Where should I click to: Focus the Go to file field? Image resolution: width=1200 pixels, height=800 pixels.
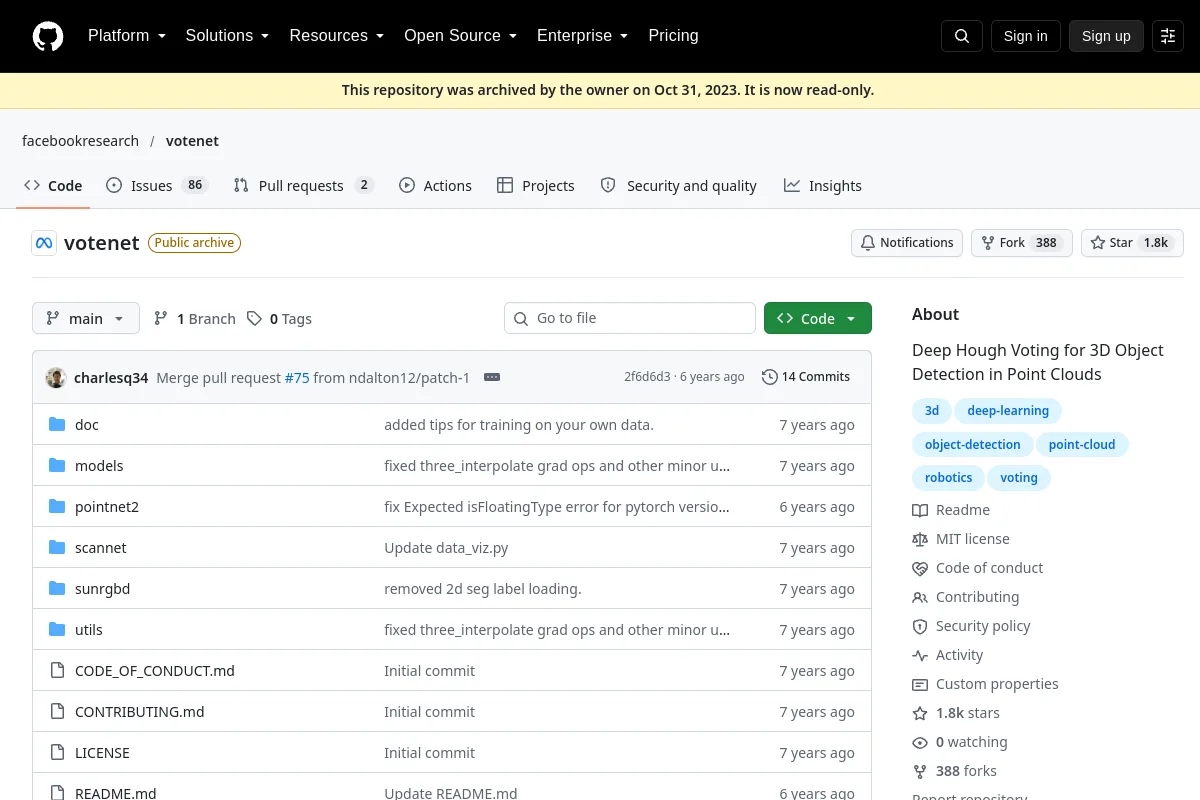click(x=630, y=318)
